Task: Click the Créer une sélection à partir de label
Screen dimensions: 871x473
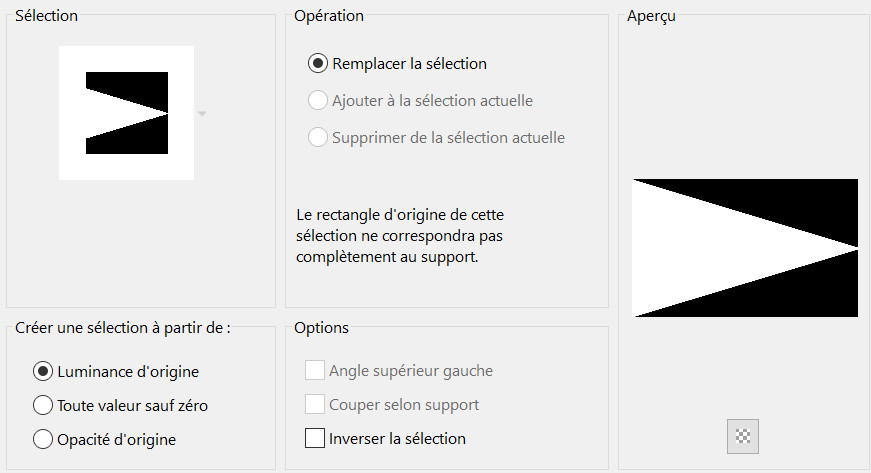Action: coord(123,328)
